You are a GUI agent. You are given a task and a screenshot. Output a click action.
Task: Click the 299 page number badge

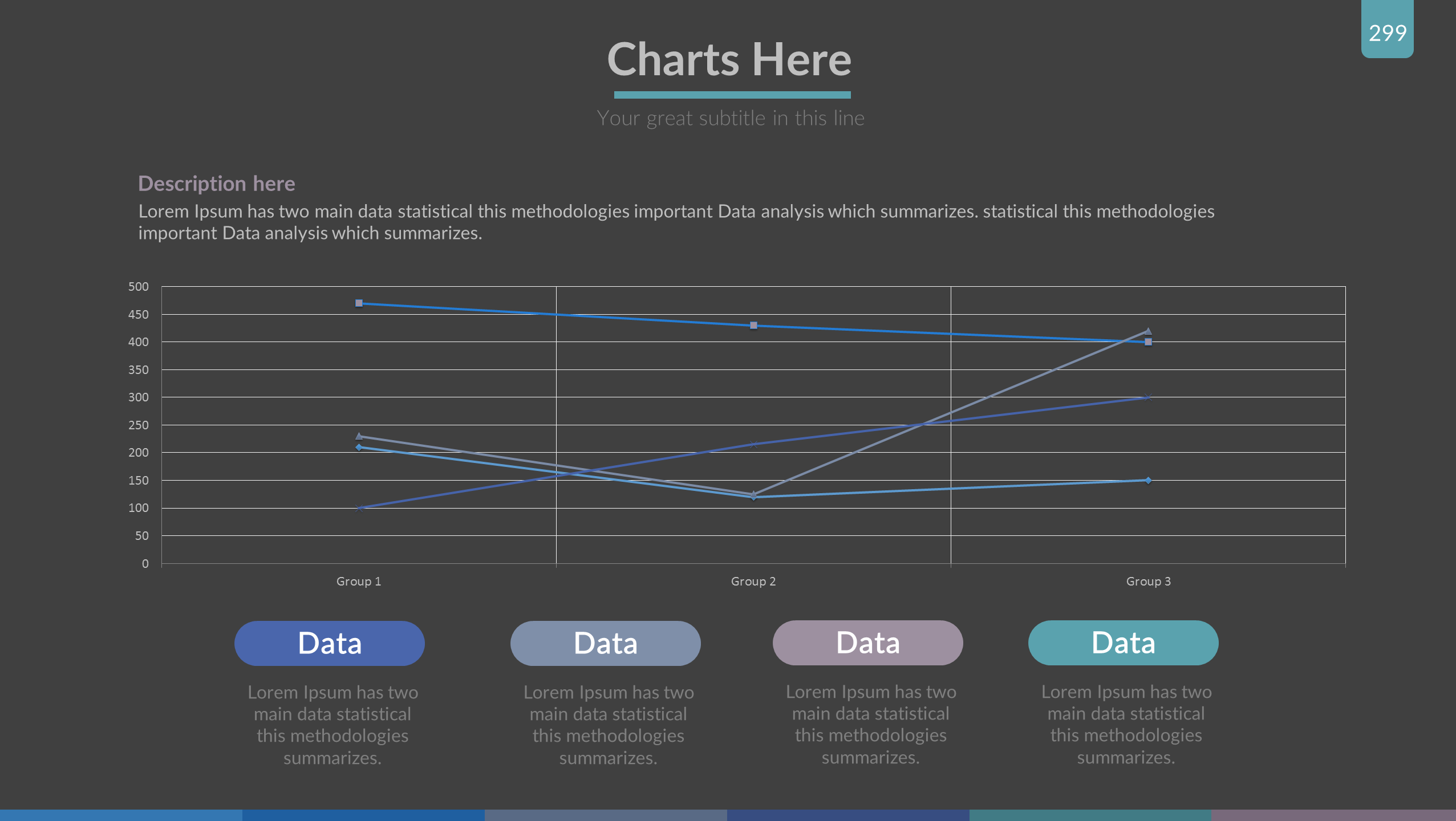1387,32
